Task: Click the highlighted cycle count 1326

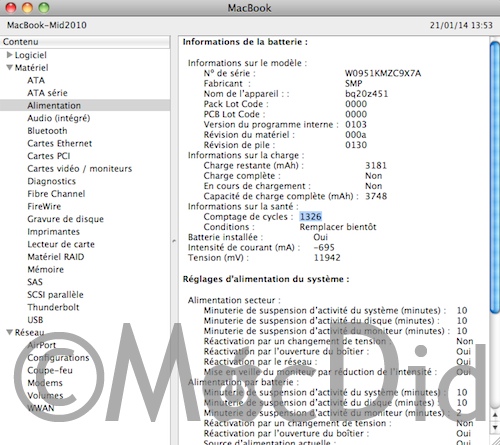Action: coord(310,217)
